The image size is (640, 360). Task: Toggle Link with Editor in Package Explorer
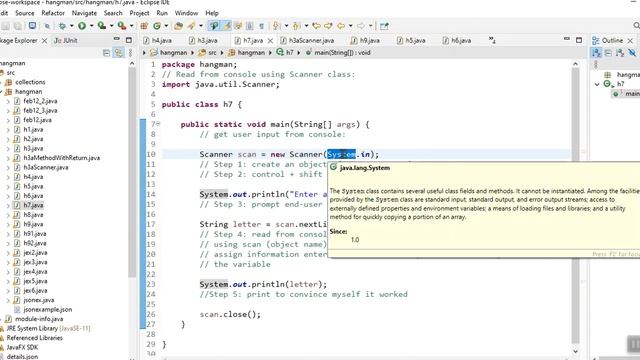[118, 53]
